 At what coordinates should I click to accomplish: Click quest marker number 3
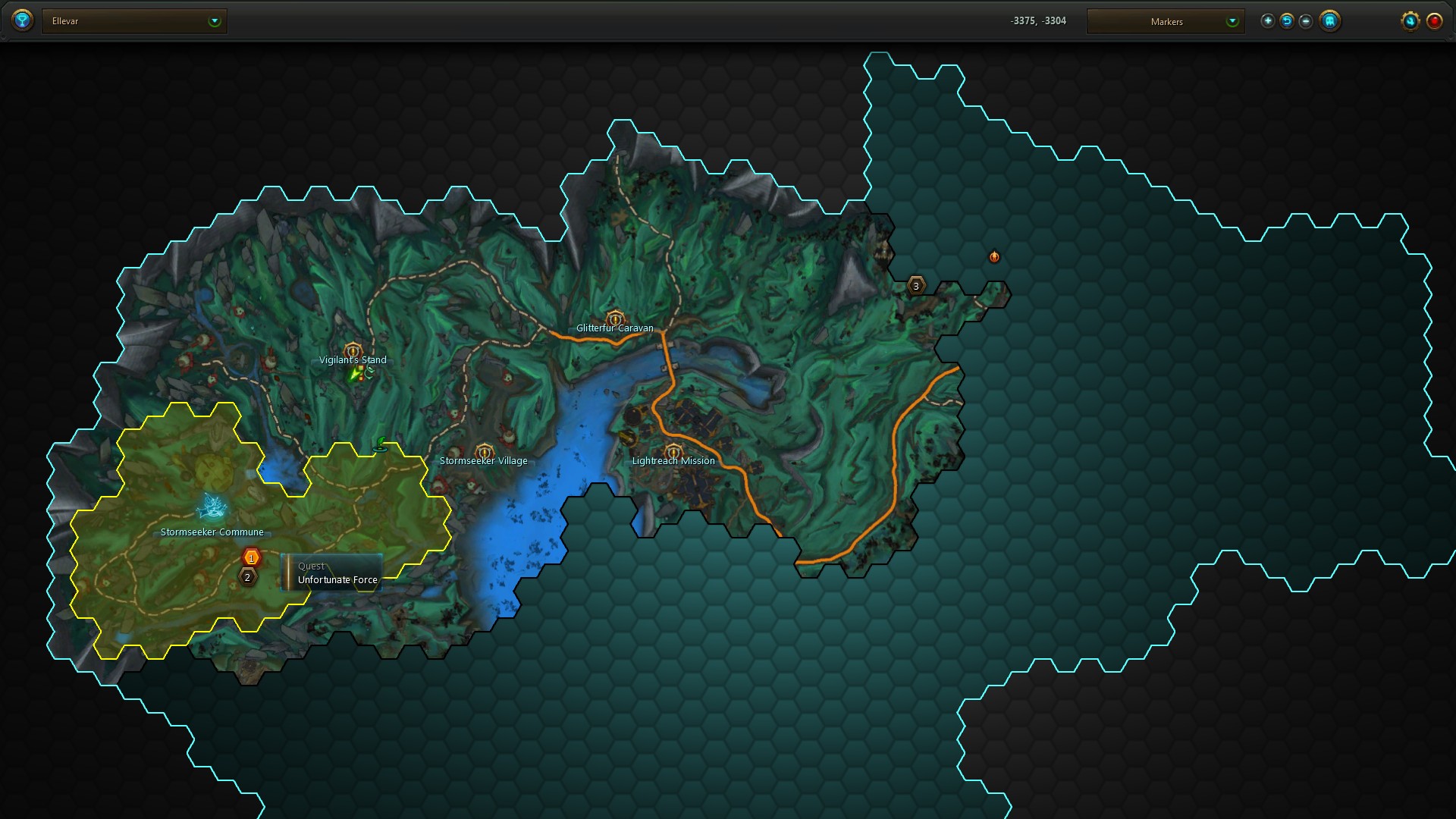click(916, 286)
